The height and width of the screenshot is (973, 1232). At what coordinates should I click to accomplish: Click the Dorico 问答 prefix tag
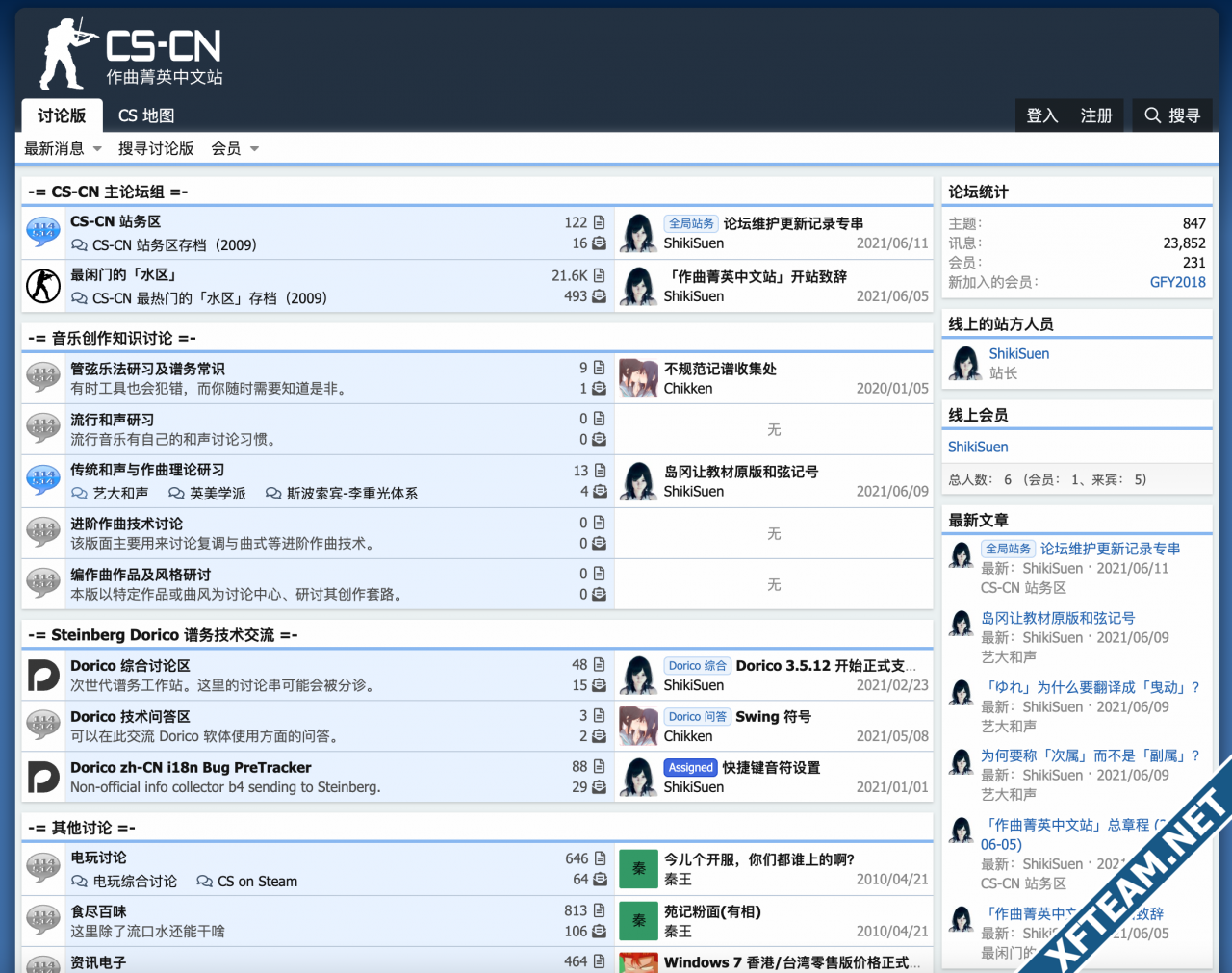698,716
